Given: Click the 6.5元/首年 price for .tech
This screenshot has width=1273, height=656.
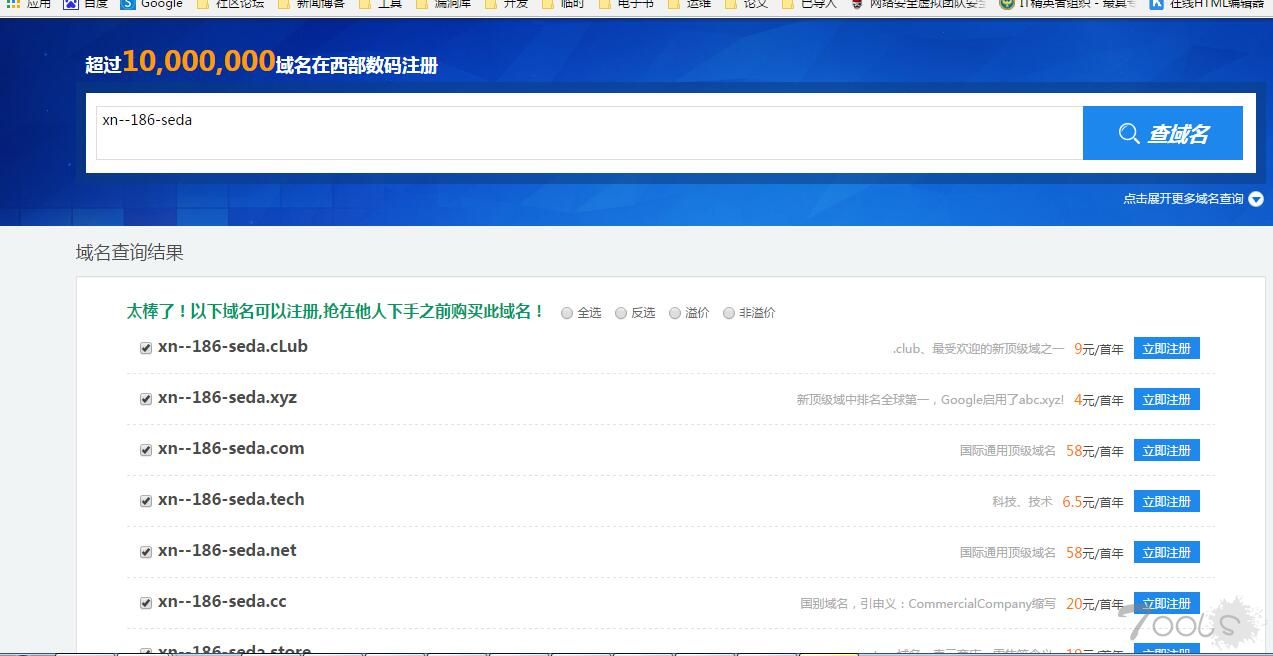Looking at the screenshot, I should (x=1093, y=502).
